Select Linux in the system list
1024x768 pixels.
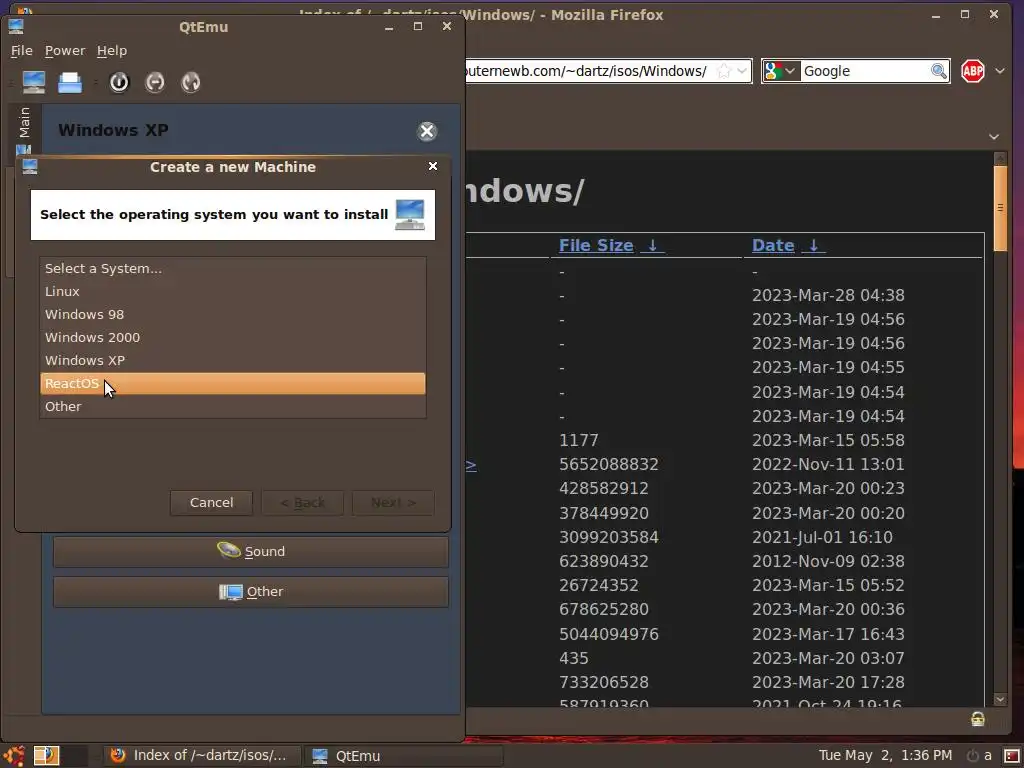tap(232, 291)
